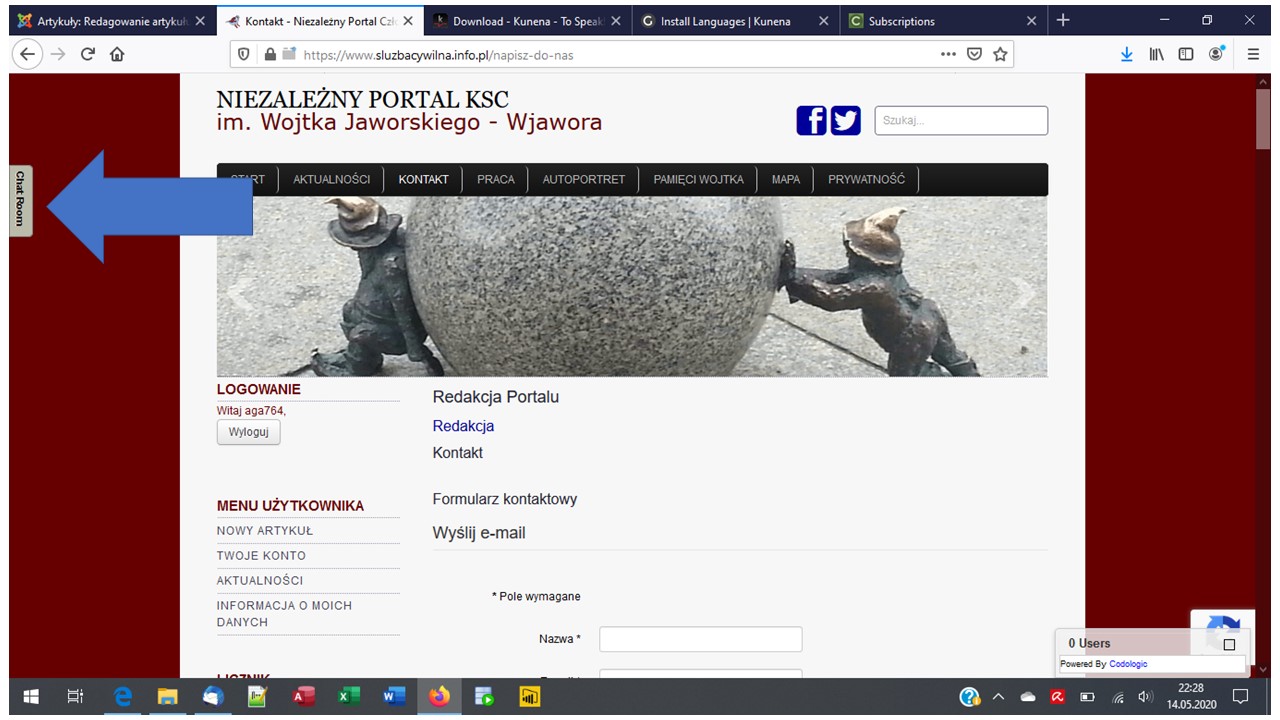Open the Twitter icon link
The image size is (1280, 720).
[845, 121]
